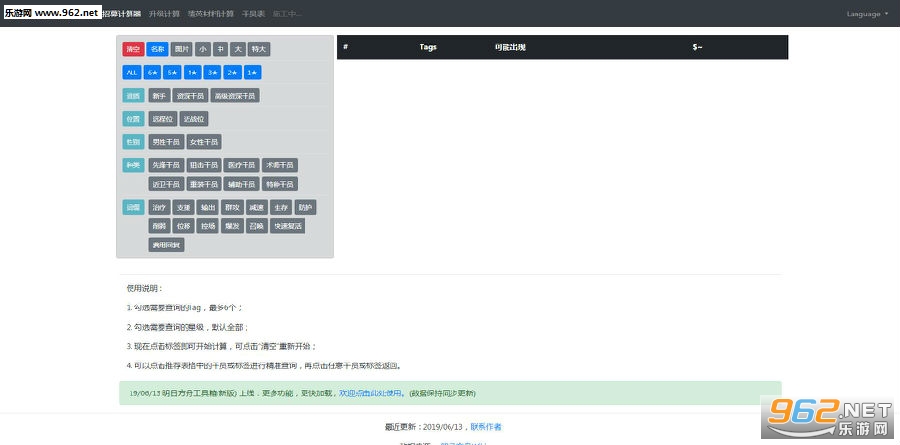This screenshot has height=445, width=900.
Task: Select the 支援 support tag
Action: [x=183, y=207]
